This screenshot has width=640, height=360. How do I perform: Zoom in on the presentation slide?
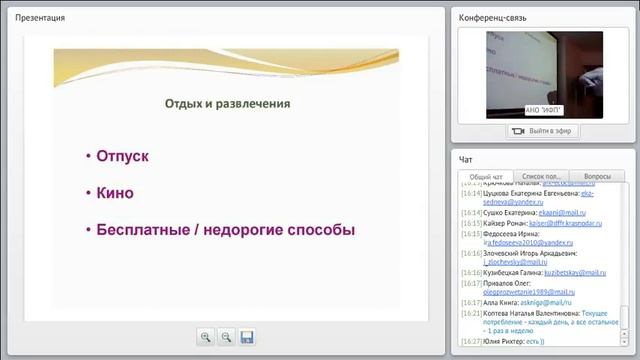pyautogui.click(x=206, y=337)
